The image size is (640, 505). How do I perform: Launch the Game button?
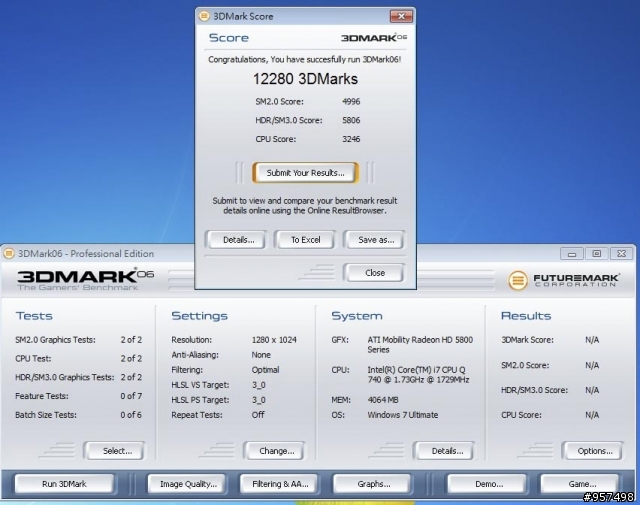click(x=580, y=484)
